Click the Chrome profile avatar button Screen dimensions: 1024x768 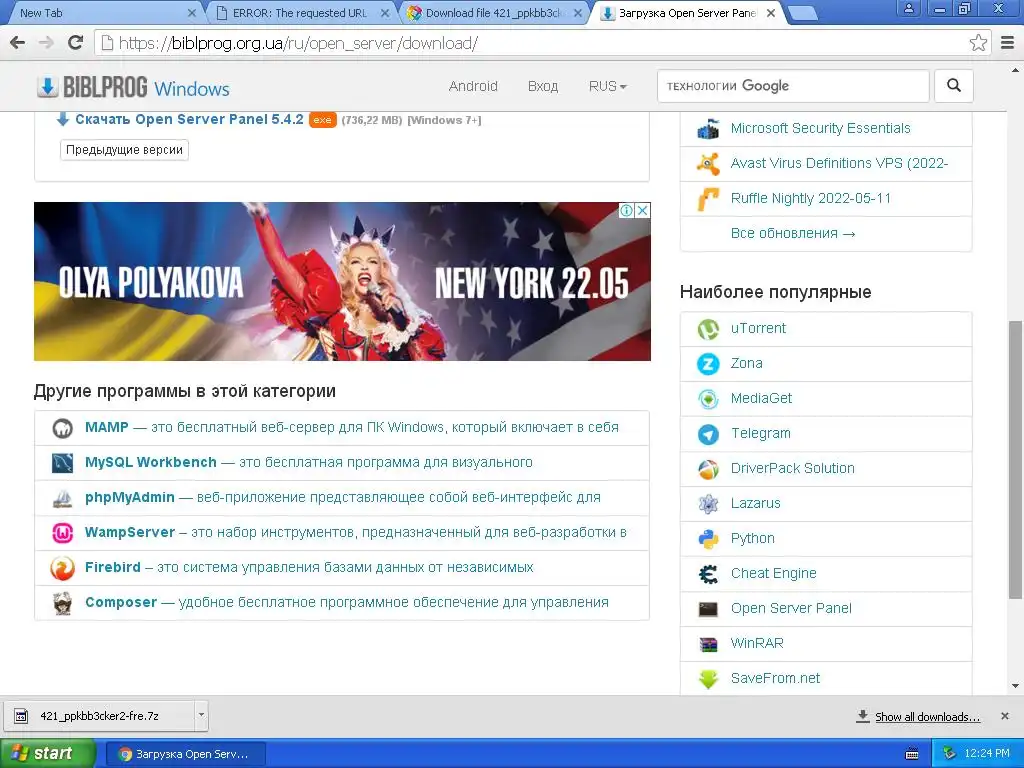[x=908, y=8]
